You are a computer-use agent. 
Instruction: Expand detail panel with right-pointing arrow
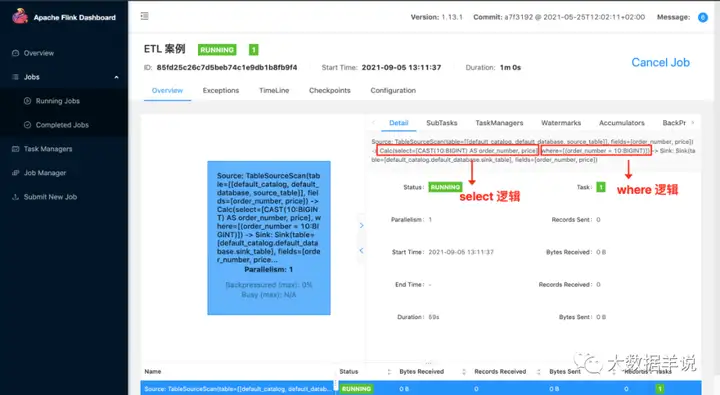pos(361,225)
